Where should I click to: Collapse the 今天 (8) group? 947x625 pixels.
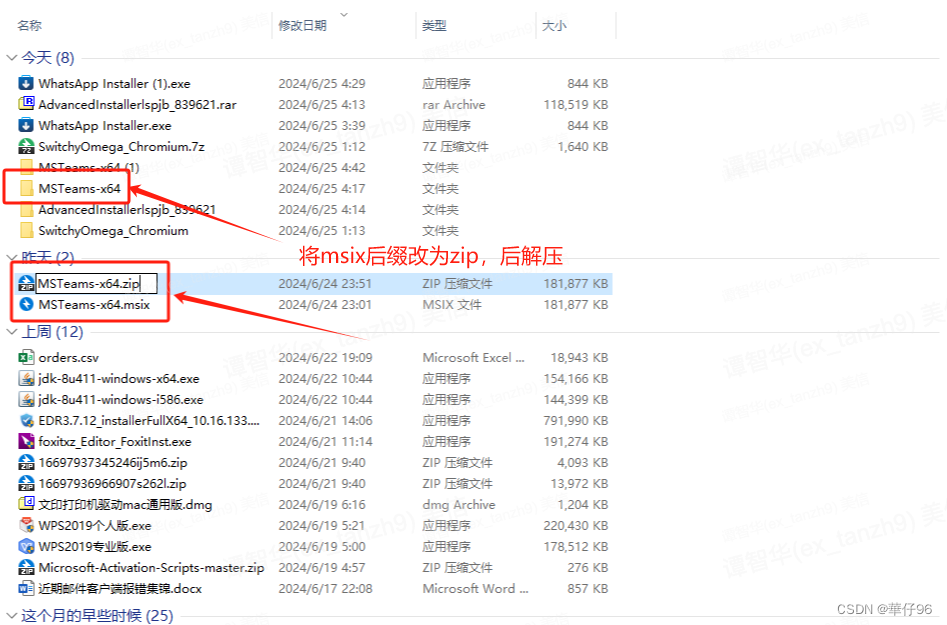click(x=11, y=58)
